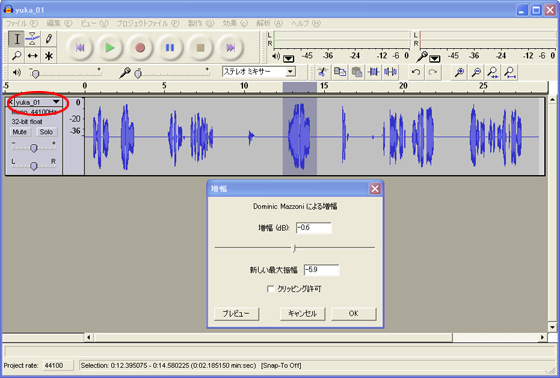Select the Multi-tool asterisk
The height and width of the screenshot is (378, 560).
coord(49,55)
